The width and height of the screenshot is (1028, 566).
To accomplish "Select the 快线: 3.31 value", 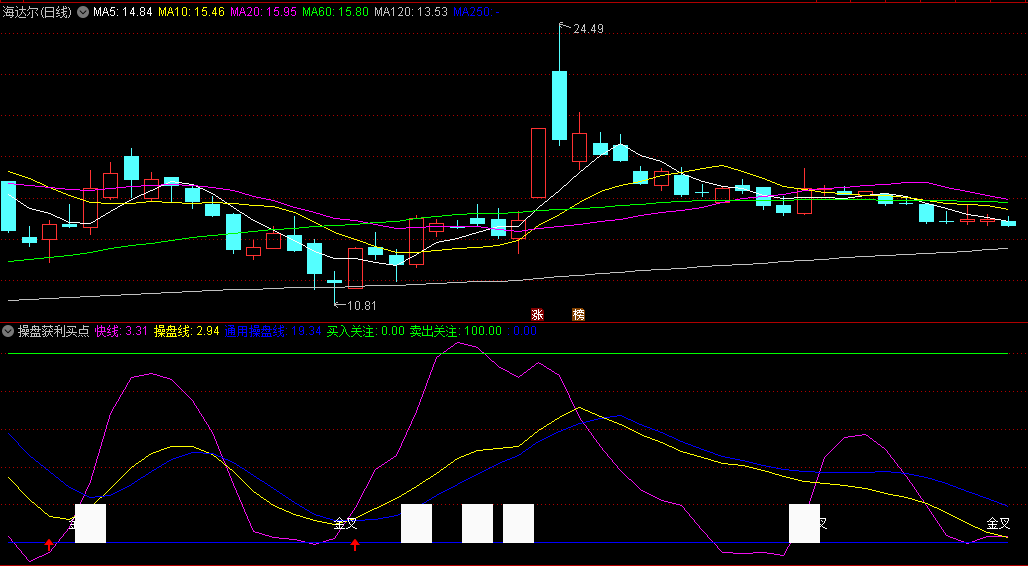I will click(x=121, y=331).
